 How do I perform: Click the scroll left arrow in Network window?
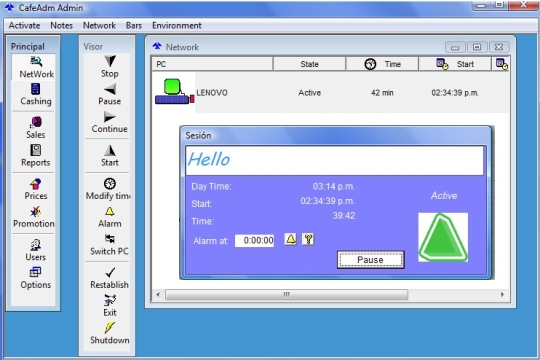(x=158, y=295)
